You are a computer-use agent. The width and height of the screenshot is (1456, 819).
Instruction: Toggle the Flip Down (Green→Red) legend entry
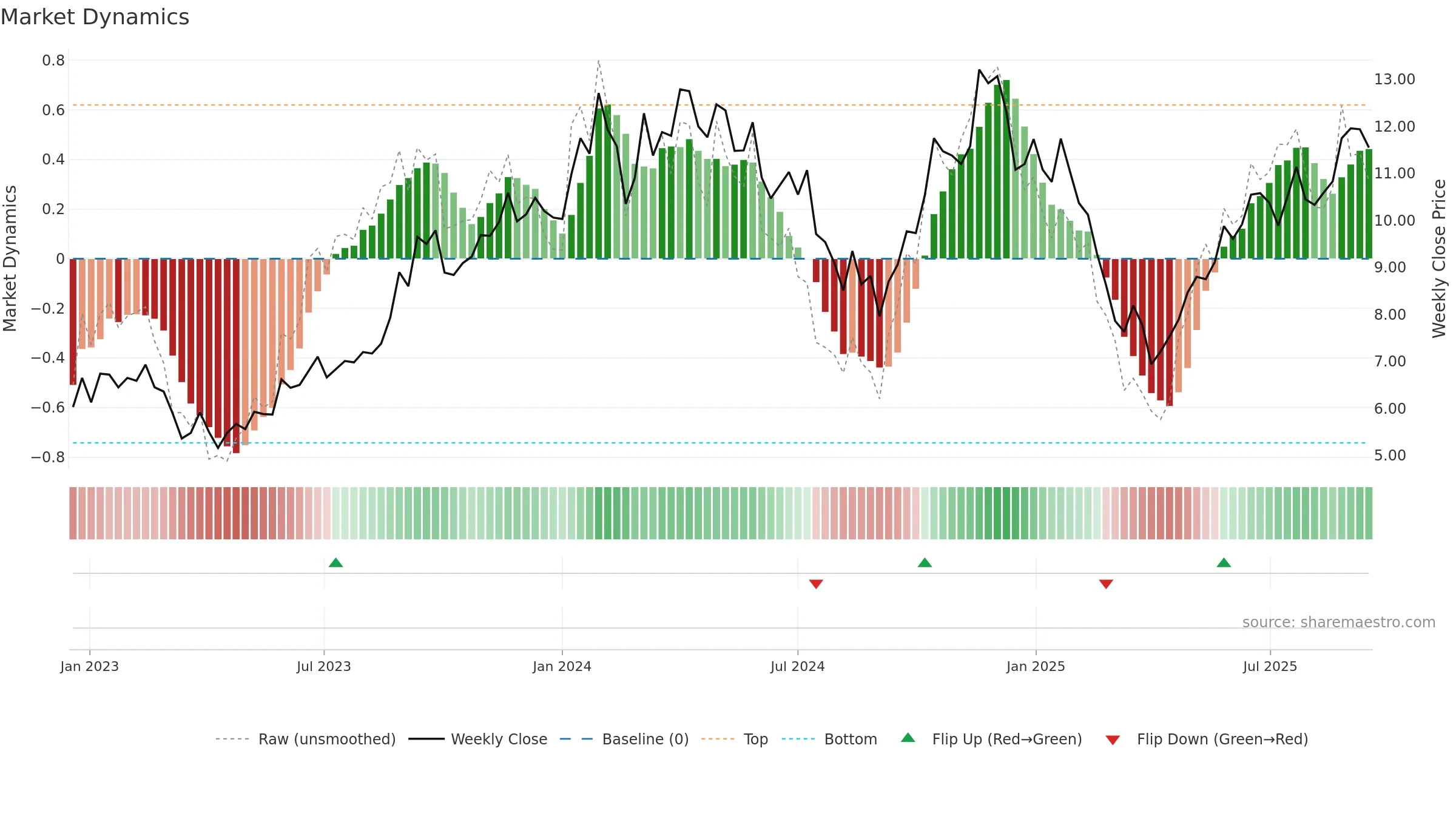[1207, 739]
